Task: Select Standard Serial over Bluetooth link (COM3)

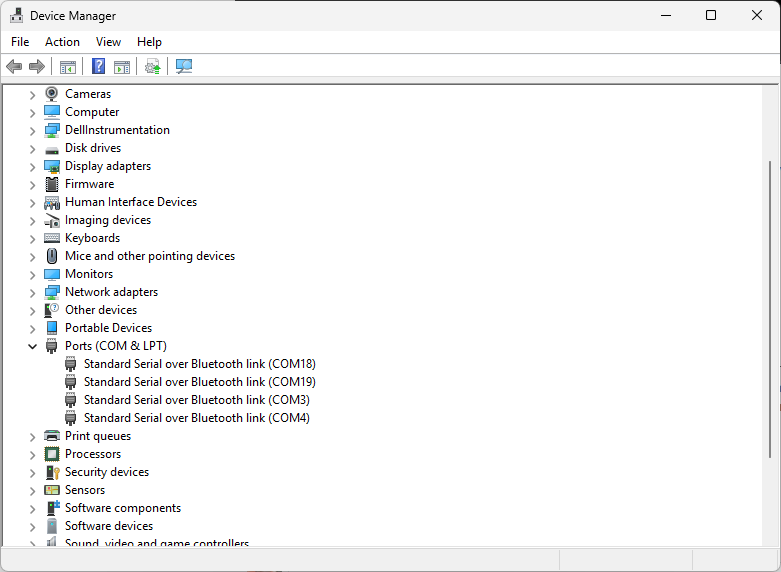Action: [x=197, y=400]
